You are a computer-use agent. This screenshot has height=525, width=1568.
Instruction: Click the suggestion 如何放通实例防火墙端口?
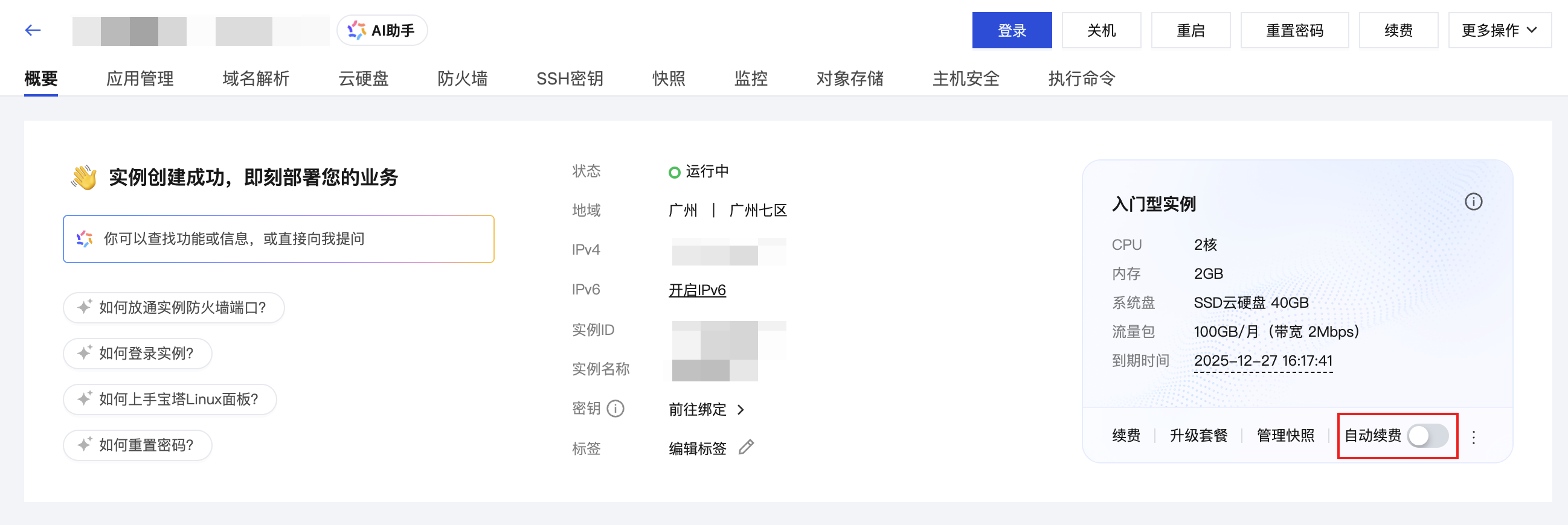point(173,308)
